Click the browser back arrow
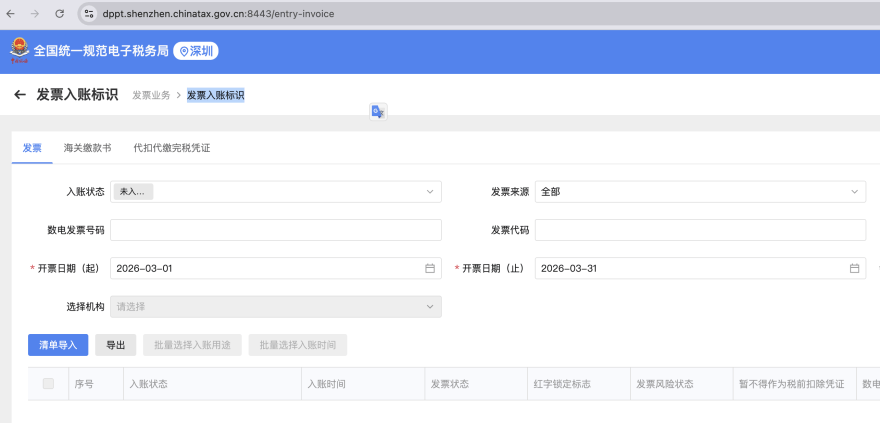This screenshot has height=423, width=880. [11, 14]
